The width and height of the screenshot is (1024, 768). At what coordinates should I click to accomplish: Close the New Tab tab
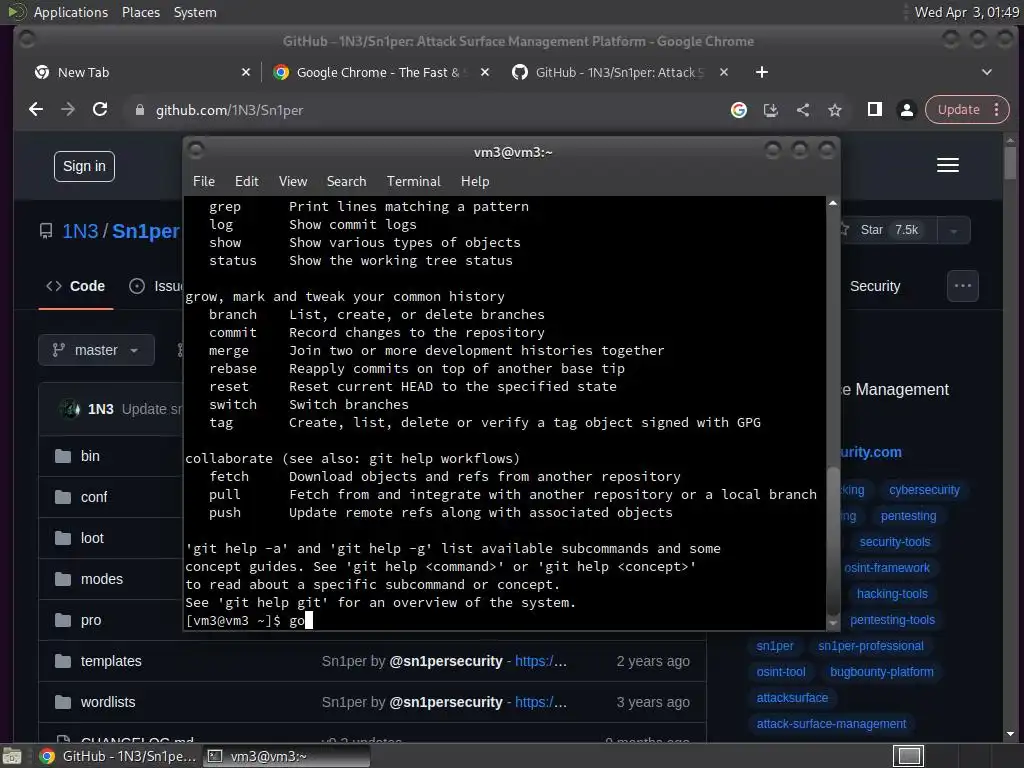(x=246, y=72)
